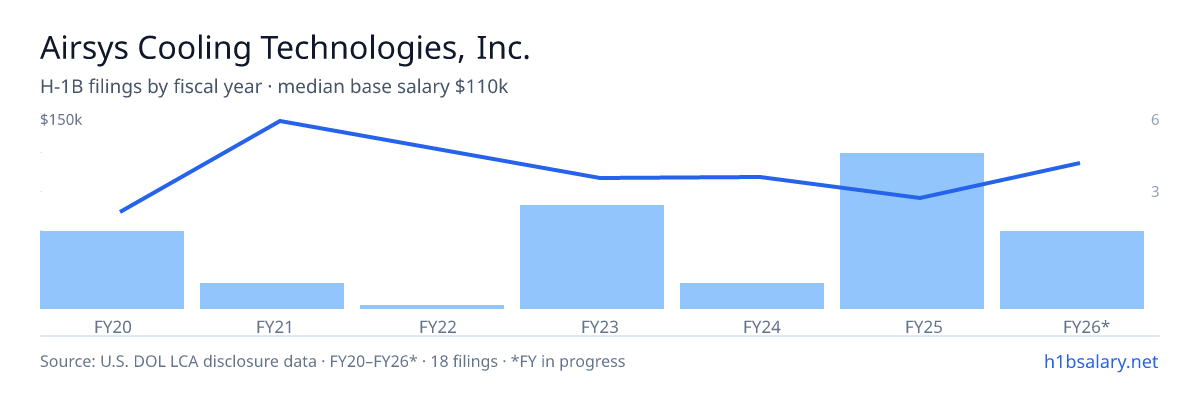
Task: Click the tallest FY25 filings bar
Action: pyautogui.click(x=912, y=231)
